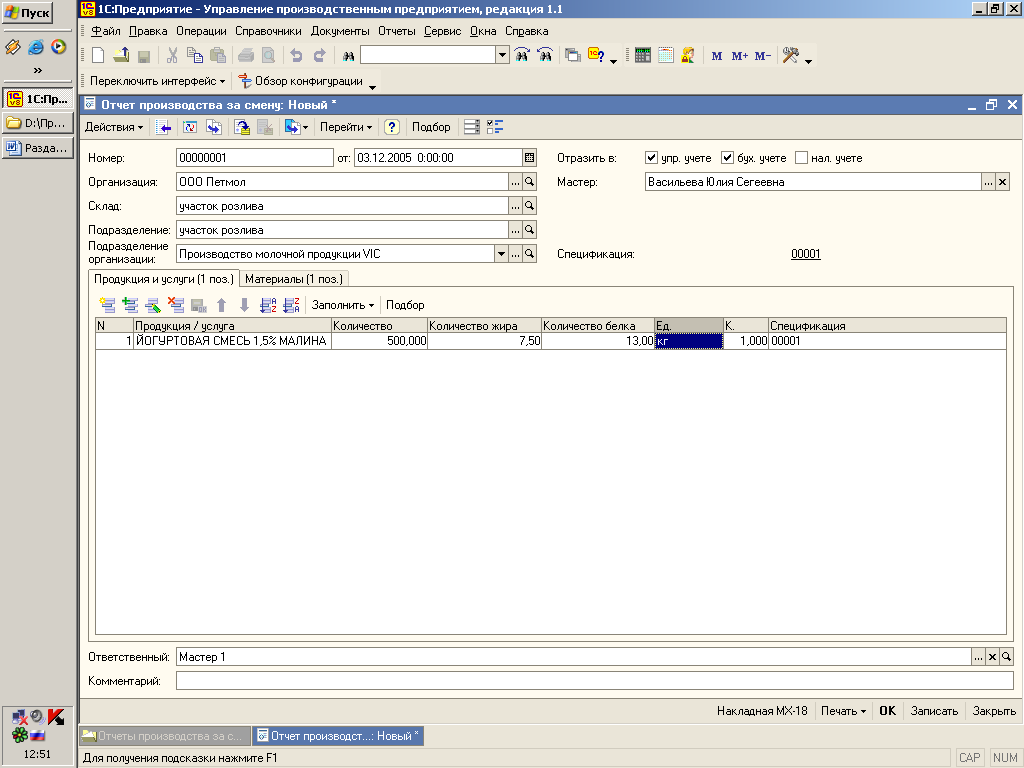The width and height of the screenshot is (1024, 768).
Task: Undo last action with the undo arrow
Action: pyautogui.click(x=296, y=56)
